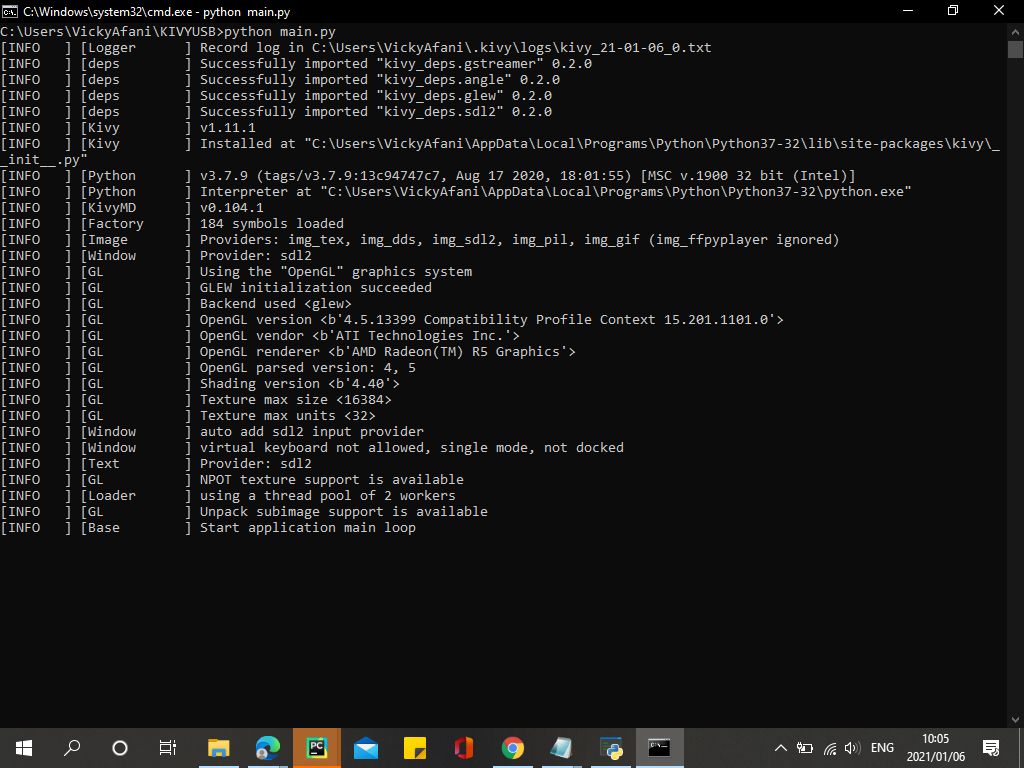The height and width of the screenshot is (768, 1024).
Task: Show hidden system tray icons
Action: (780, 748)
